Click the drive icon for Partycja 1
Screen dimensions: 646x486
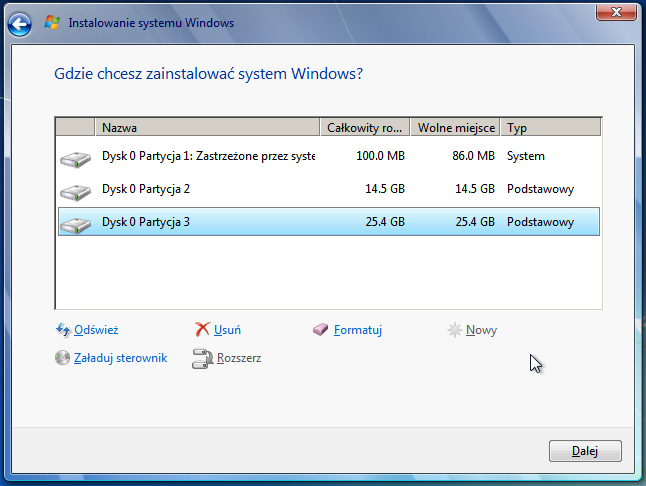pyautogui.click(x=75, y=159)
